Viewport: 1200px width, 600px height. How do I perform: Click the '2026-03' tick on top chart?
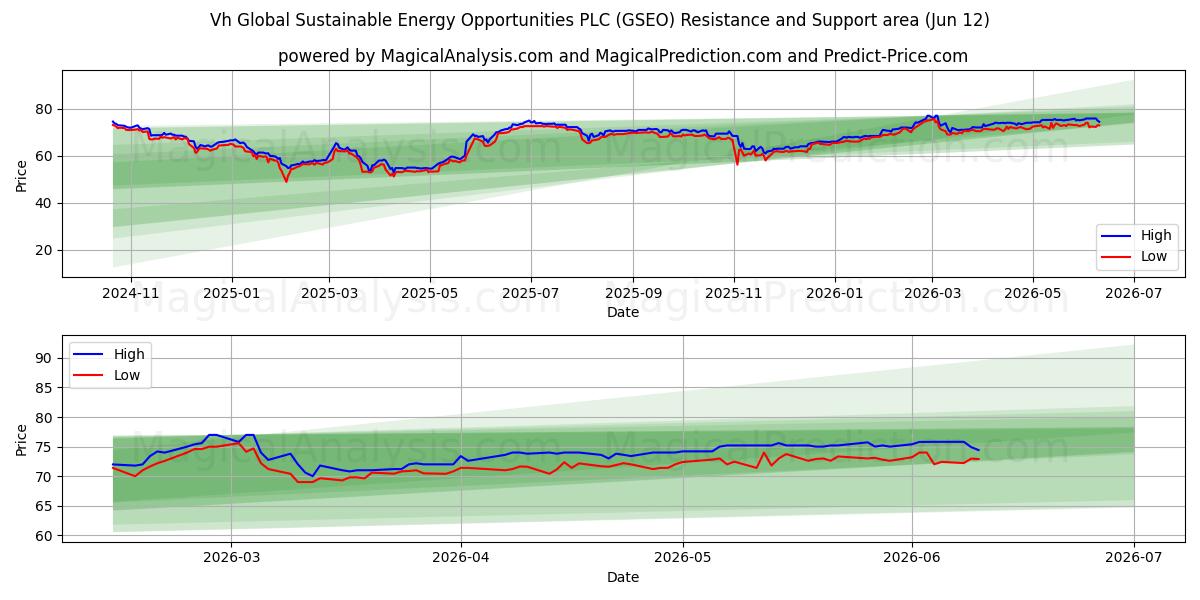pyautogui.click(x=932, y=293)
